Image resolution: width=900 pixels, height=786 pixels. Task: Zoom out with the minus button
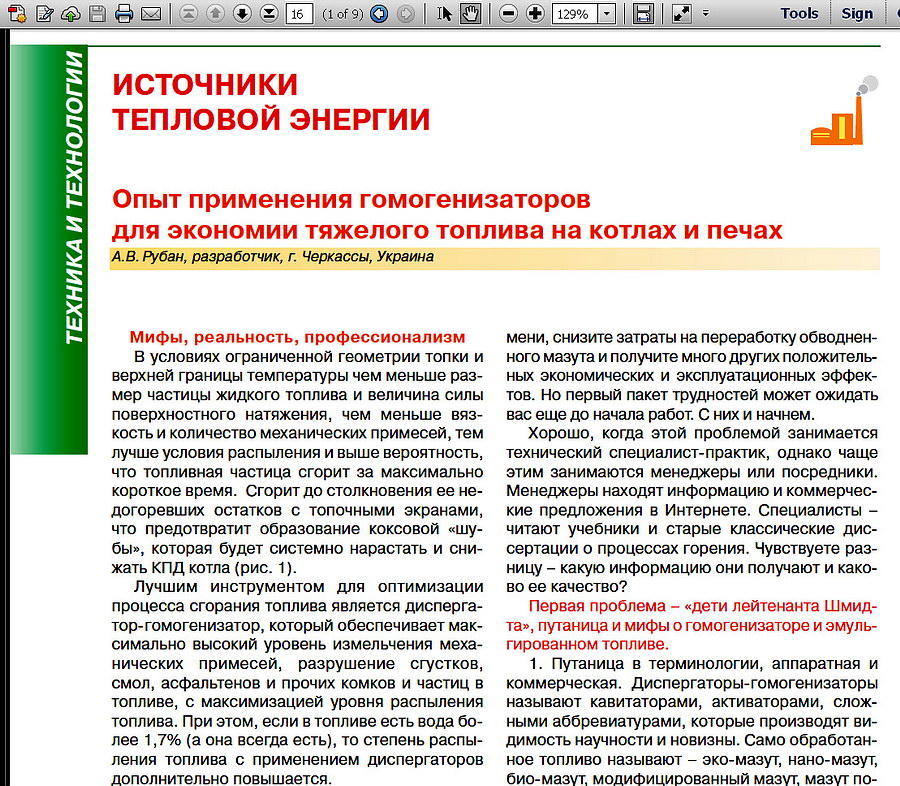pyautogui.click(x=509, y=13)
